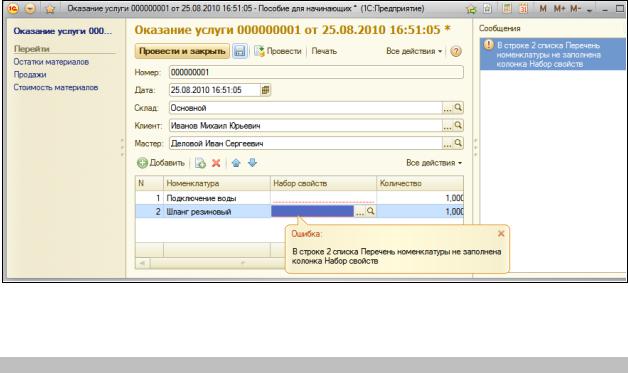Click the document-with-star icon in the title bar
This screenshot has width=628, height=373.
[487, 8]
